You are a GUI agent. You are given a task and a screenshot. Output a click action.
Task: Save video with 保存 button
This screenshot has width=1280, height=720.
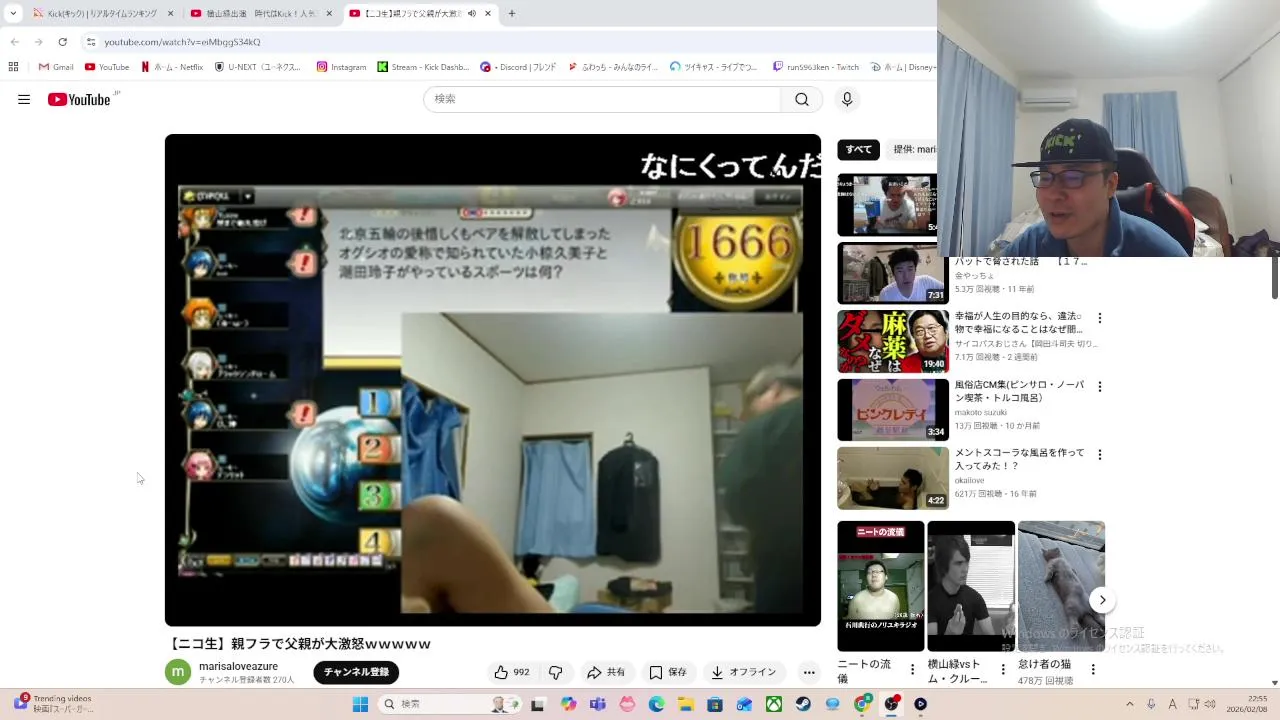[x=668, y=672]
